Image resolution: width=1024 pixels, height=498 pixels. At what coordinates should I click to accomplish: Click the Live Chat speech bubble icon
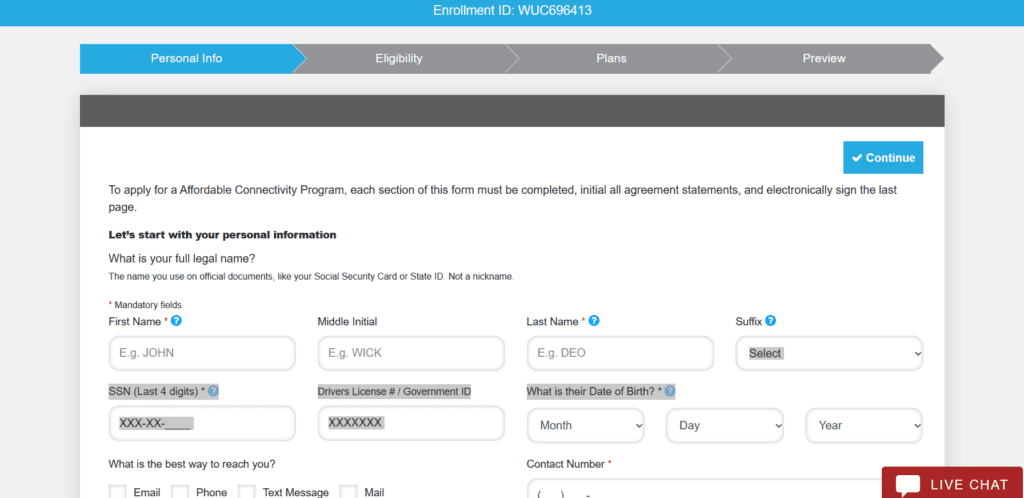pos(908,485)
